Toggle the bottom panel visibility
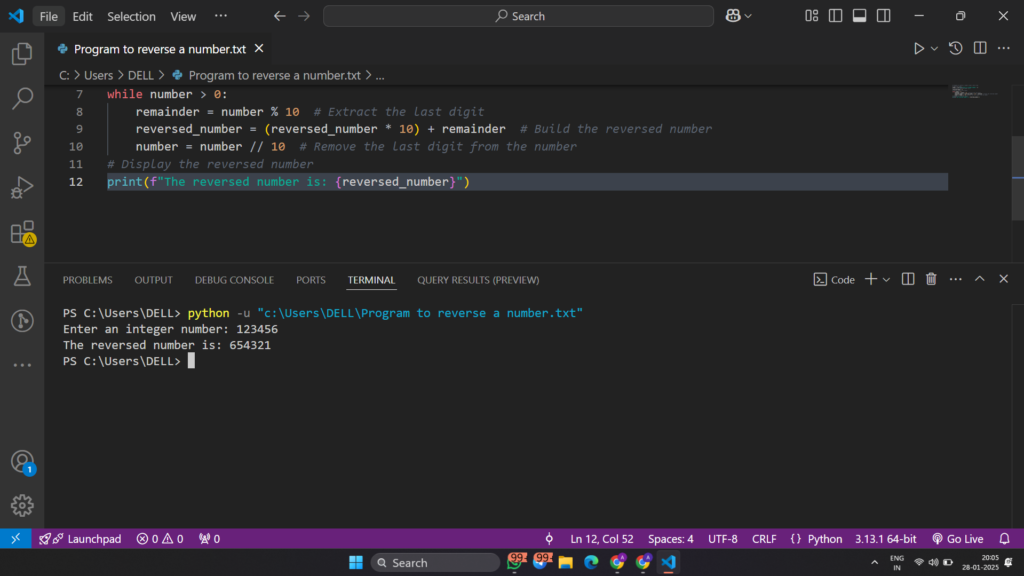1024x576 pixels. pos(859,16)
